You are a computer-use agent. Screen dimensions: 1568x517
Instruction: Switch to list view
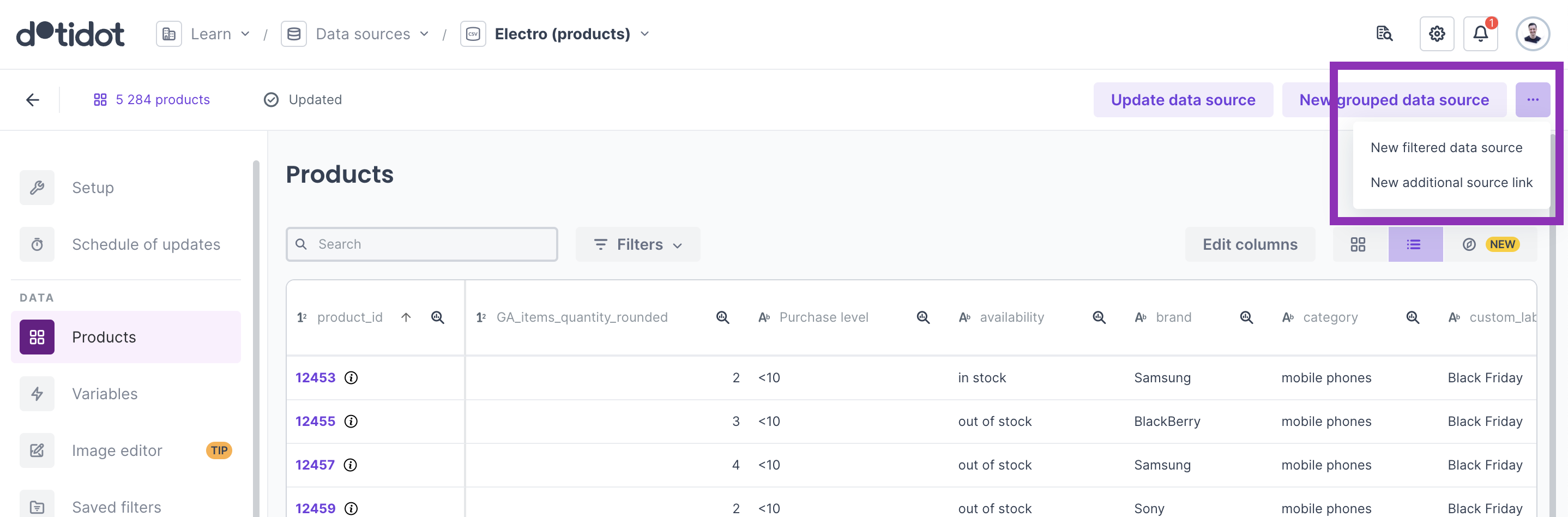pos(1414,245)
